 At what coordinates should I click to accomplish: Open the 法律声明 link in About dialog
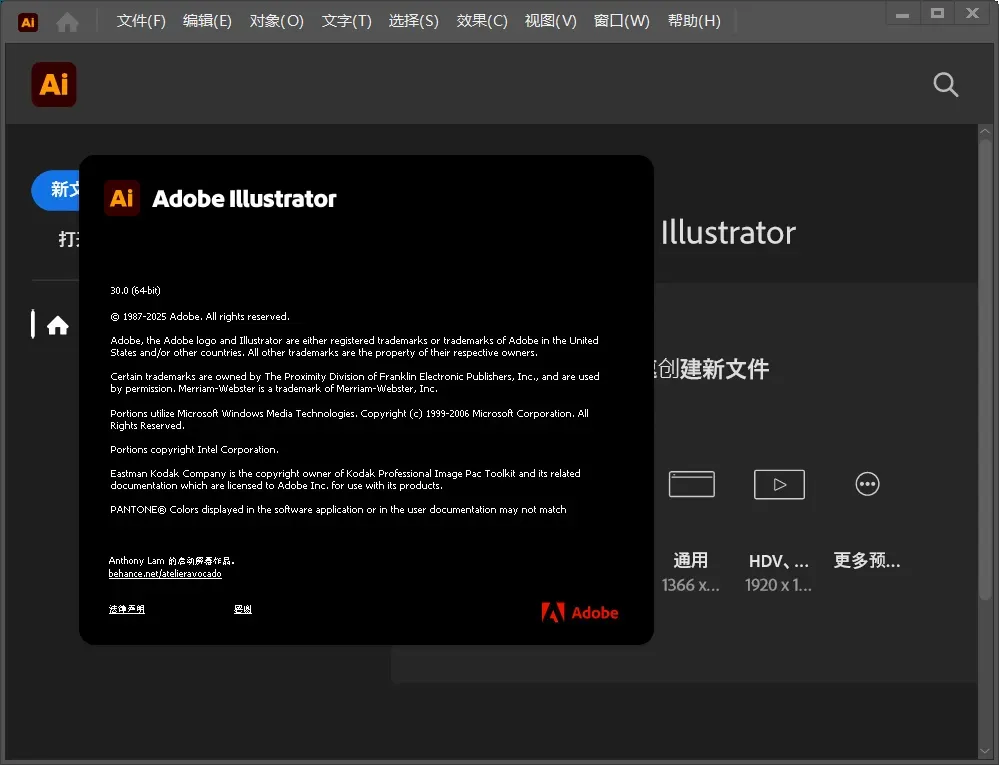point(127,610)
